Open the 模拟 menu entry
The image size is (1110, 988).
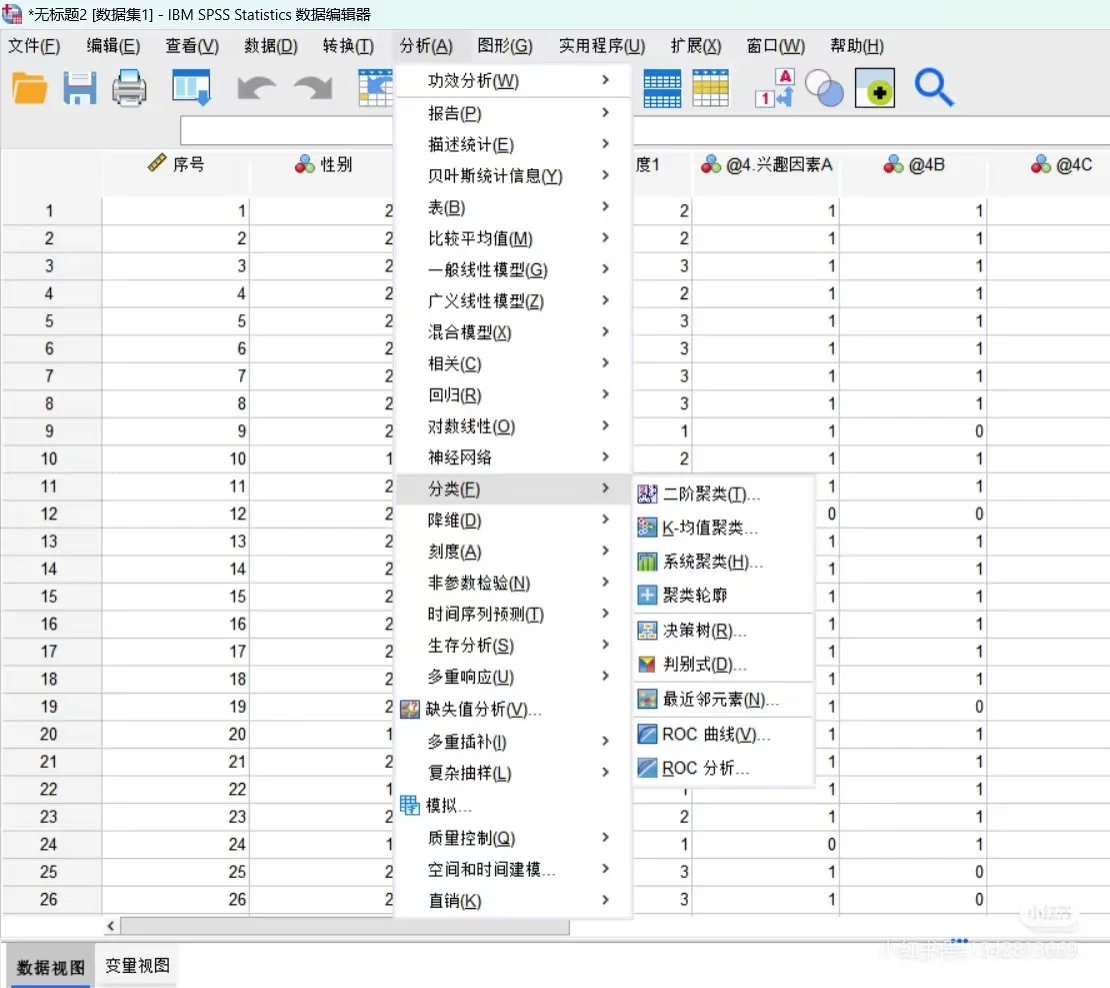(513, 805)
